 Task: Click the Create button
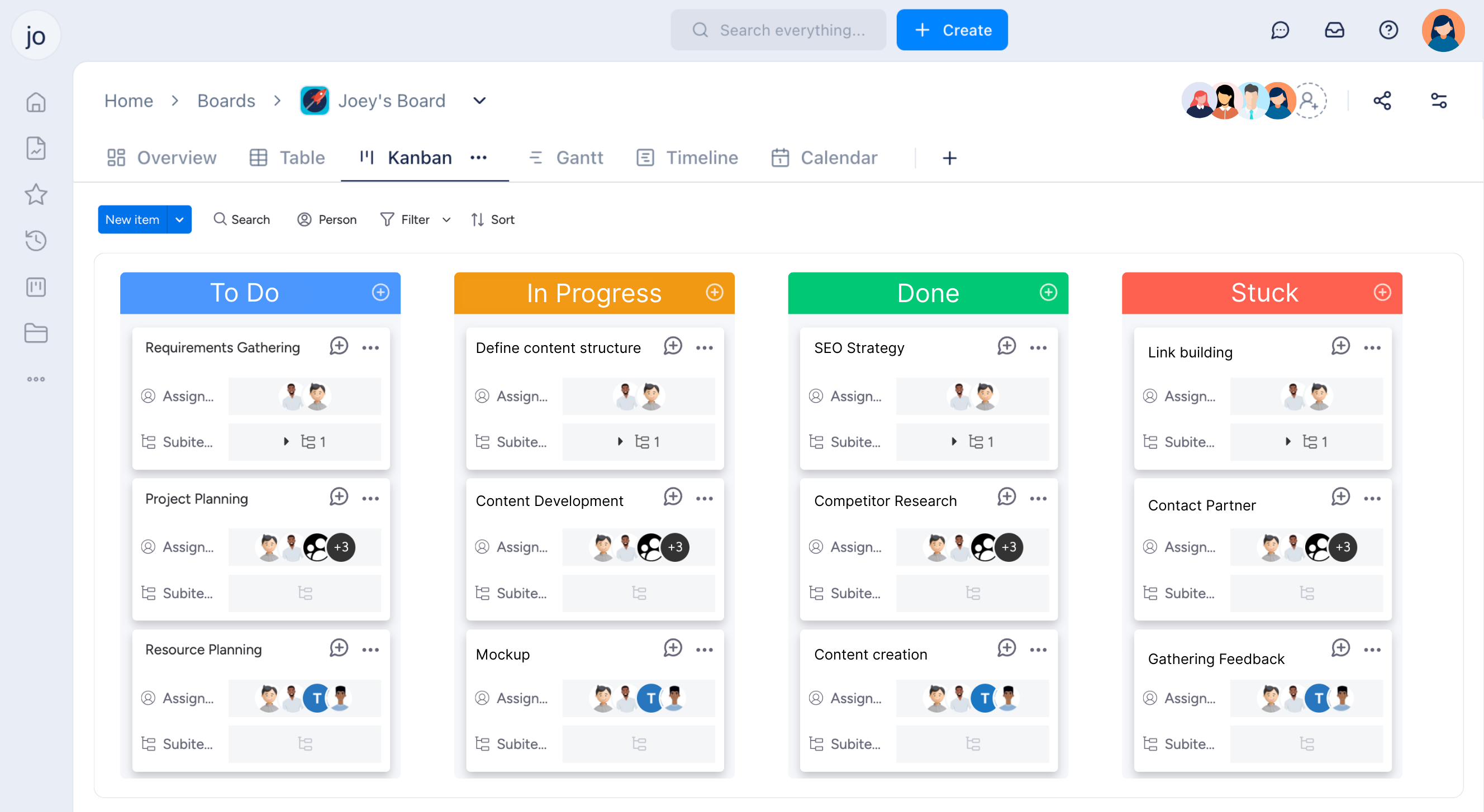pyautogui.click(x=952, y=30)
